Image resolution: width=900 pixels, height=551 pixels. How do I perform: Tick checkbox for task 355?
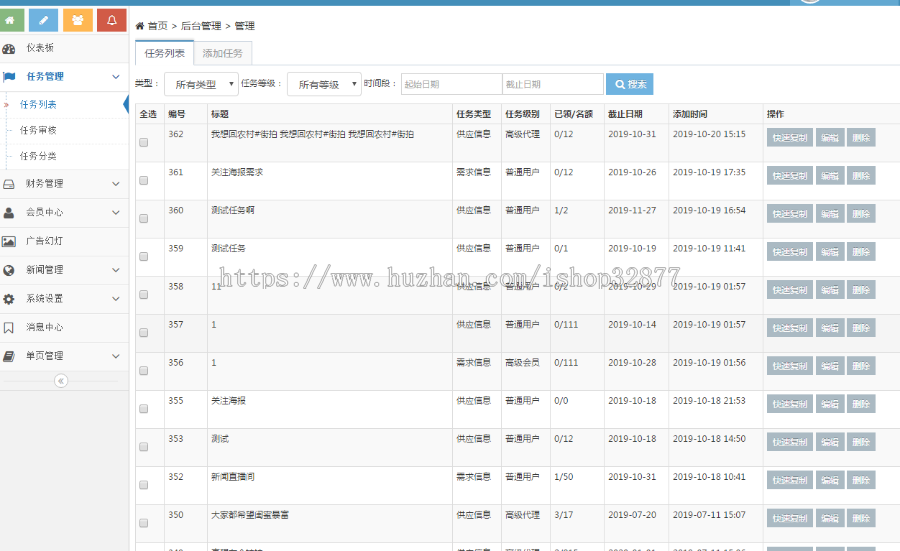tap(143, 409)
